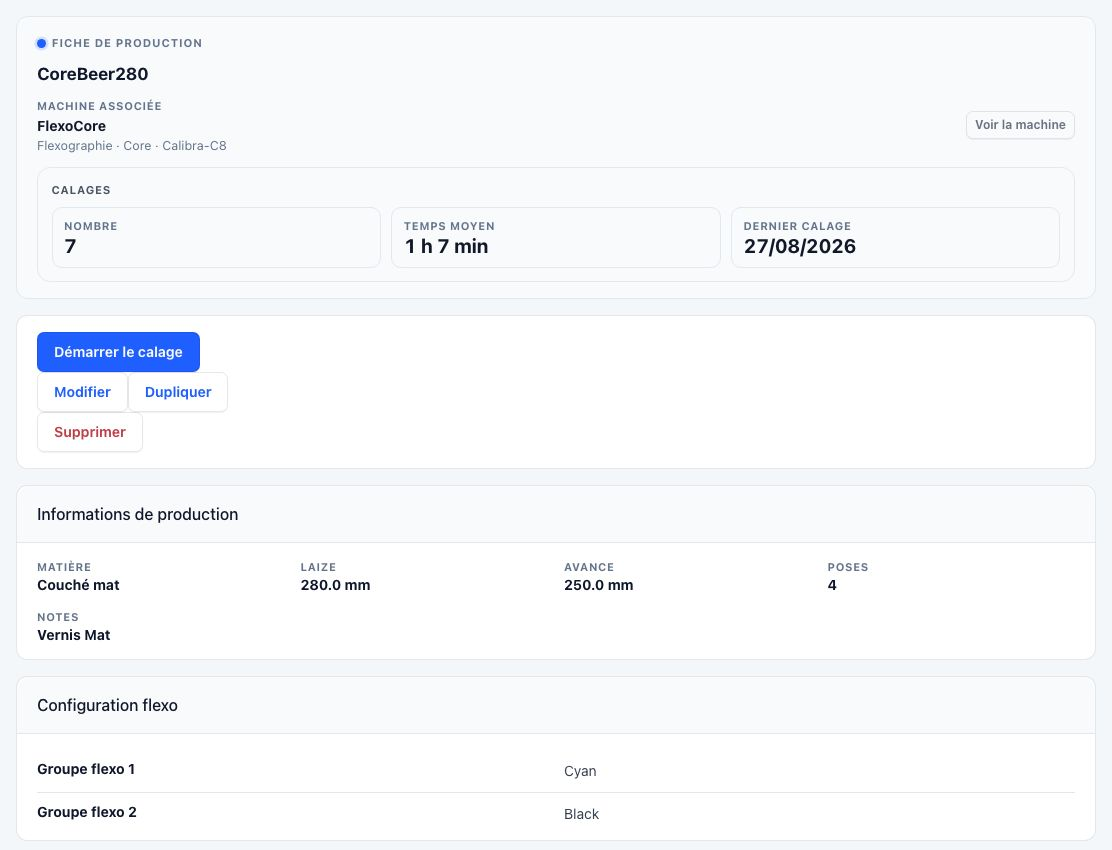Click the Dernier calage date 27/08/2026

799,246
